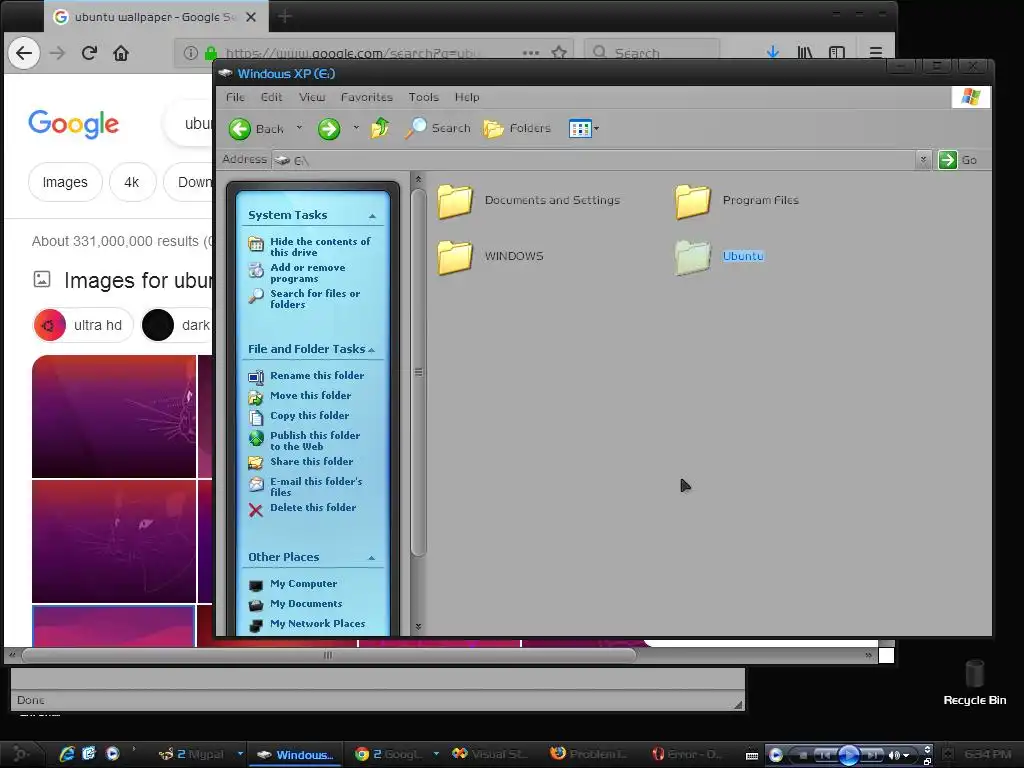Click the media player play button in taskbar
This screenshot has height=768, width=1024.
(x=849, y=755)
